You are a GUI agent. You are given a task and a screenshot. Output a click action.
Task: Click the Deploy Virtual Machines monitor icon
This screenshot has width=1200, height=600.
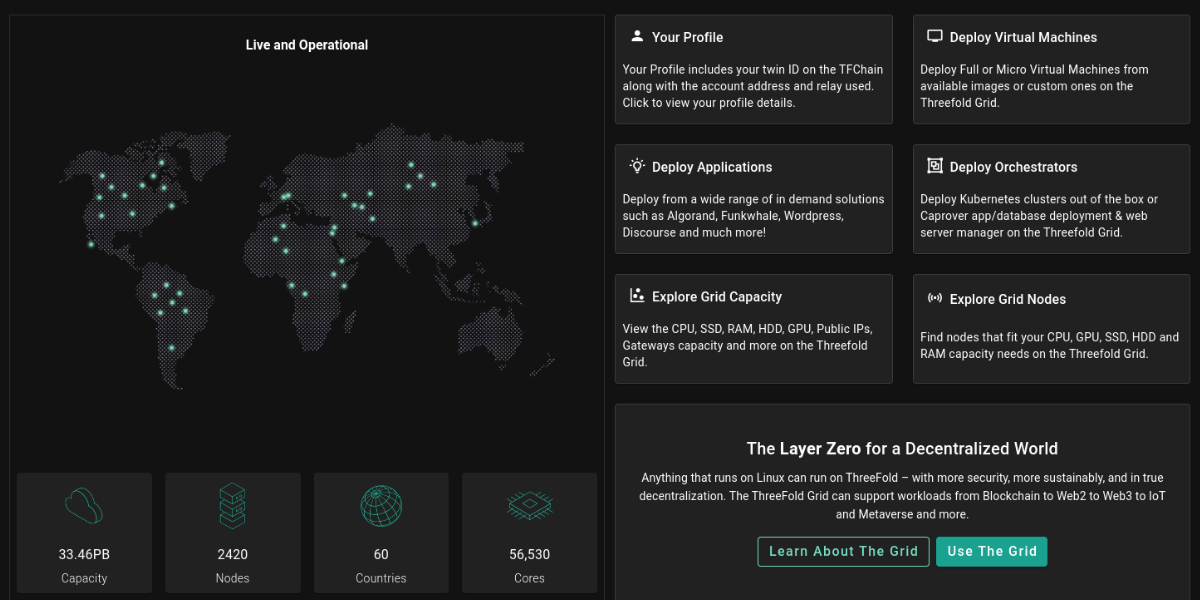[x=935, y=36]
